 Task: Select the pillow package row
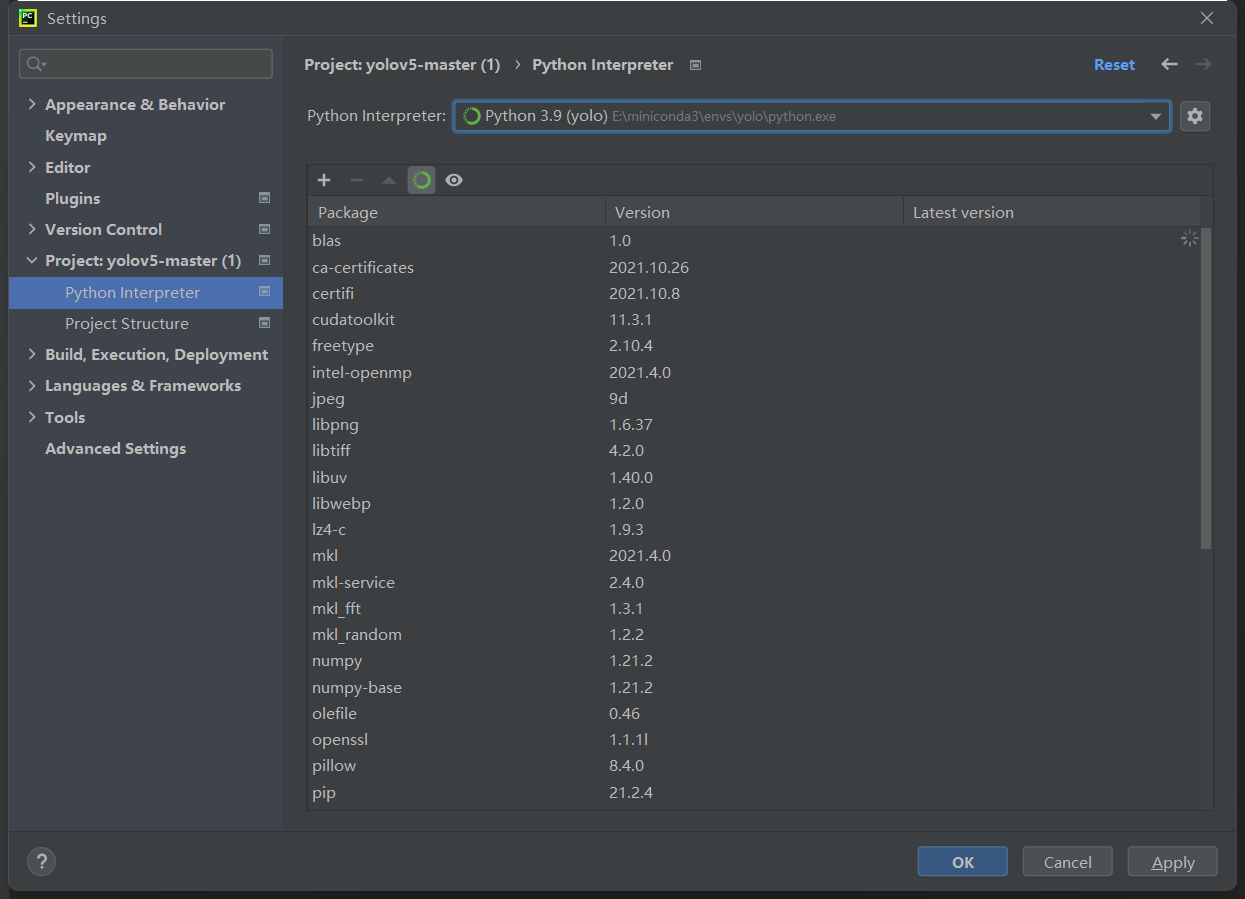754,766
